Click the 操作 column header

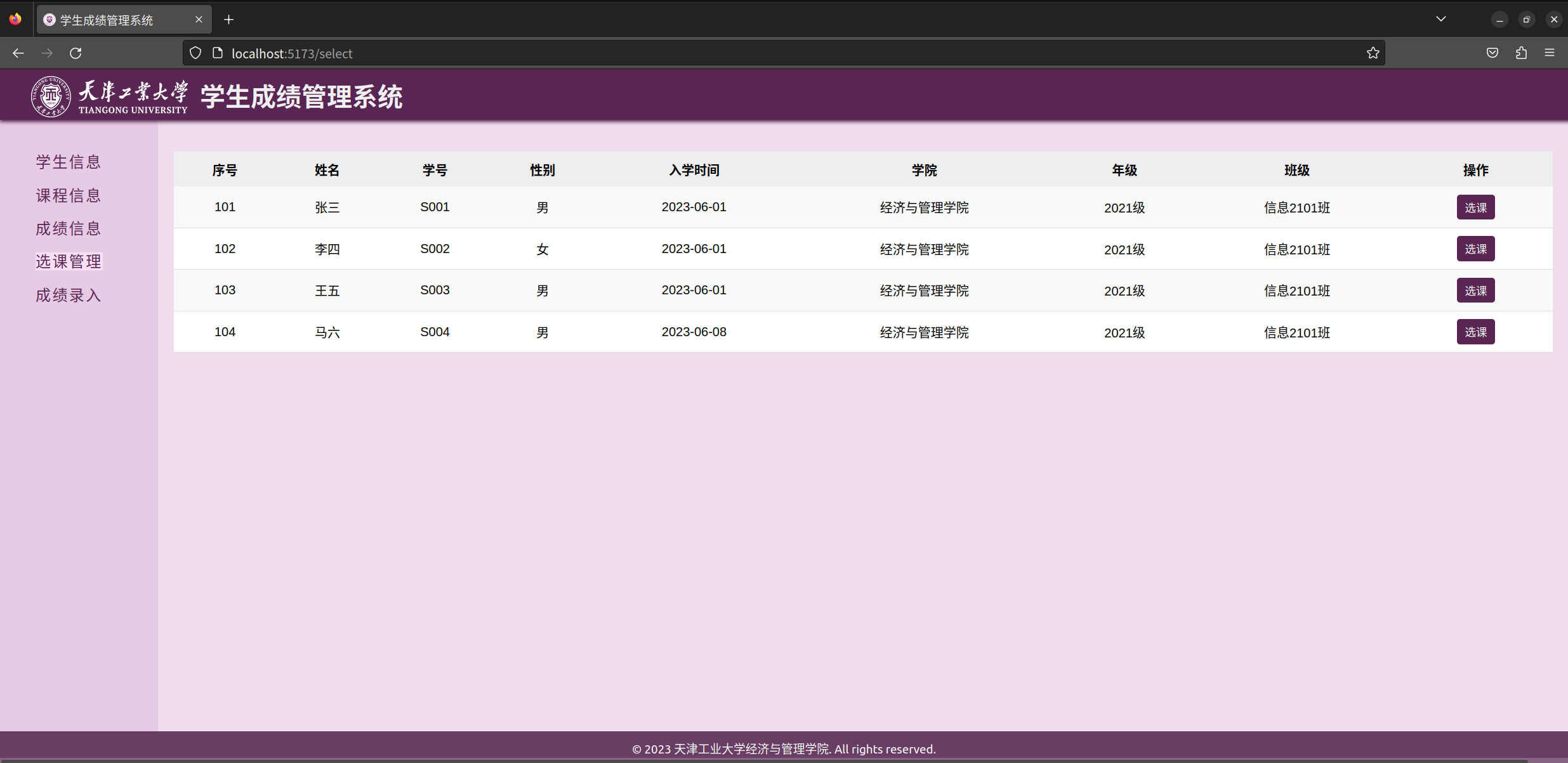tap(1475, 170)
